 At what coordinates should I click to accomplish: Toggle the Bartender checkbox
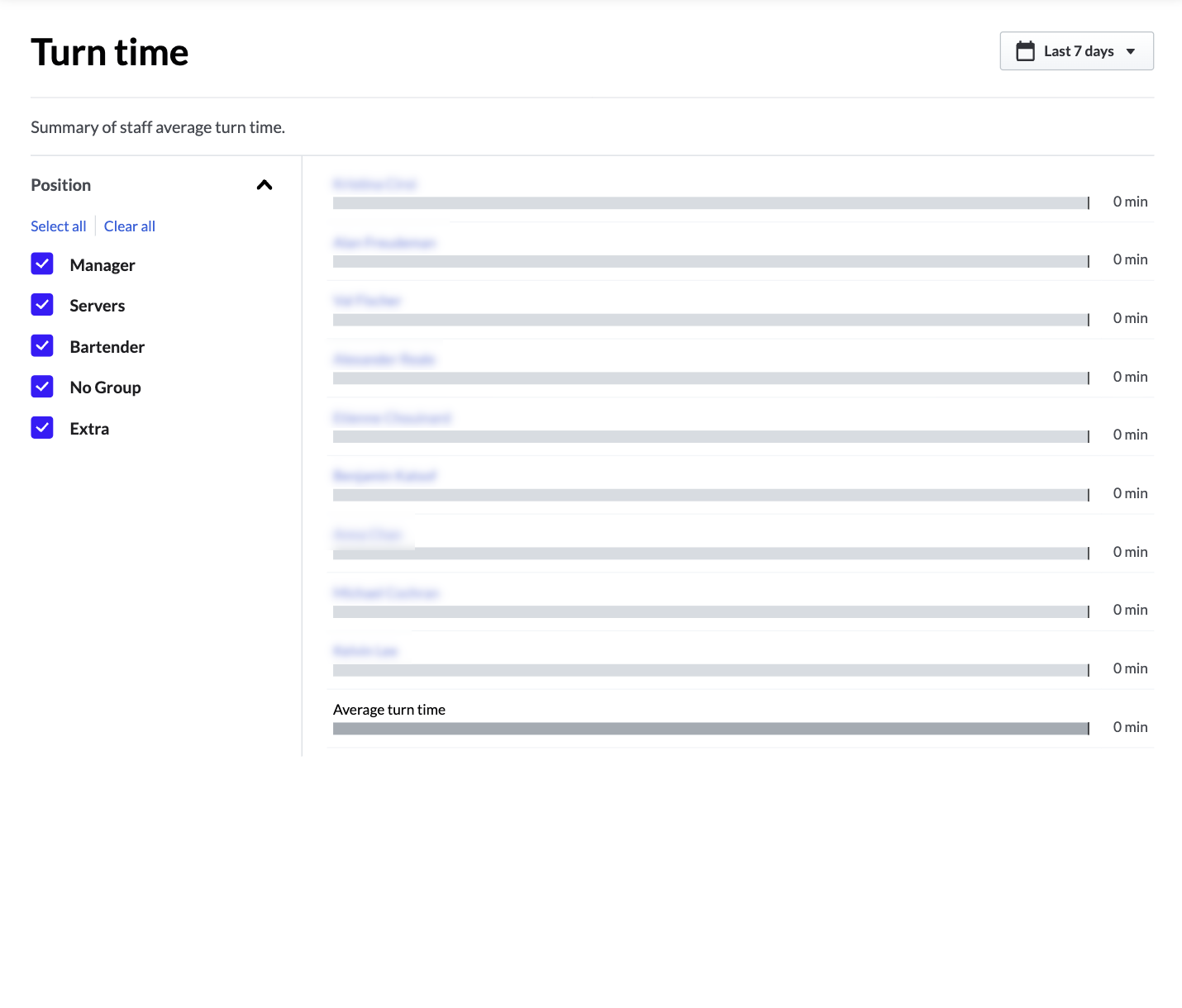pos(42,346)
